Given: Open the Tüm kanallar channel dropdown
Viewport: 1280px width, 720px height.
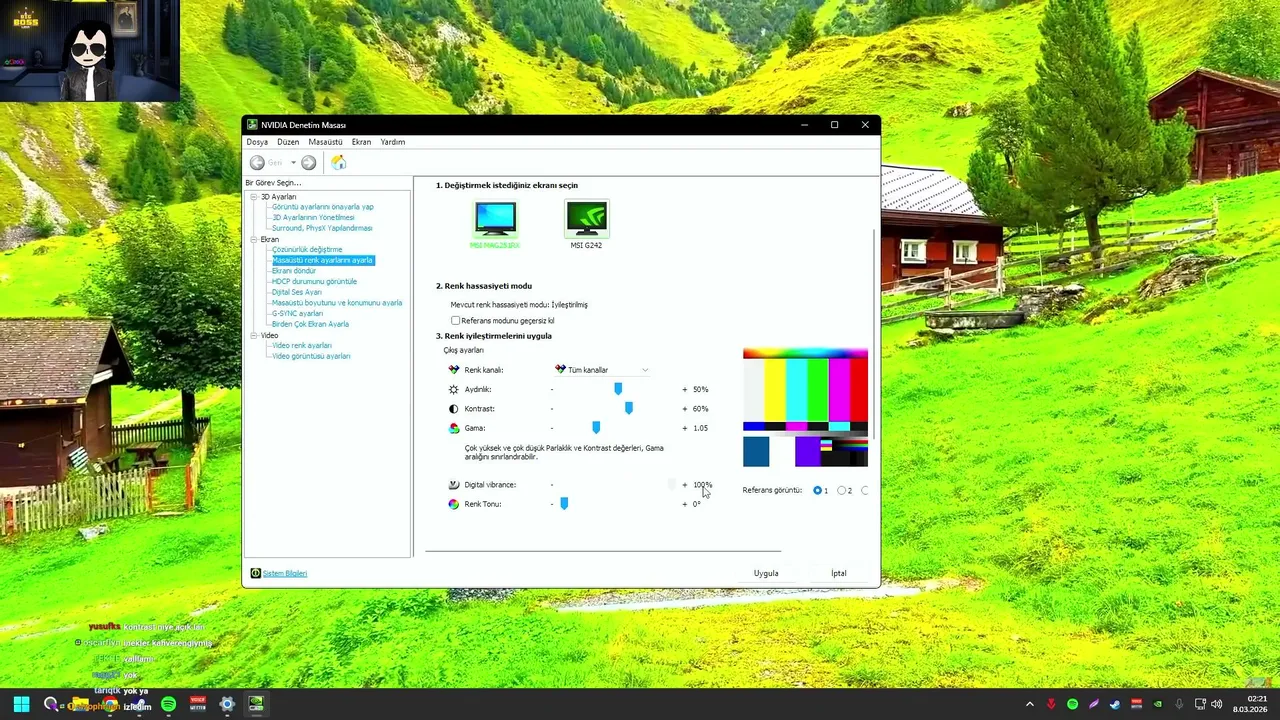Looking at the screenshot, I should point(602,370).
